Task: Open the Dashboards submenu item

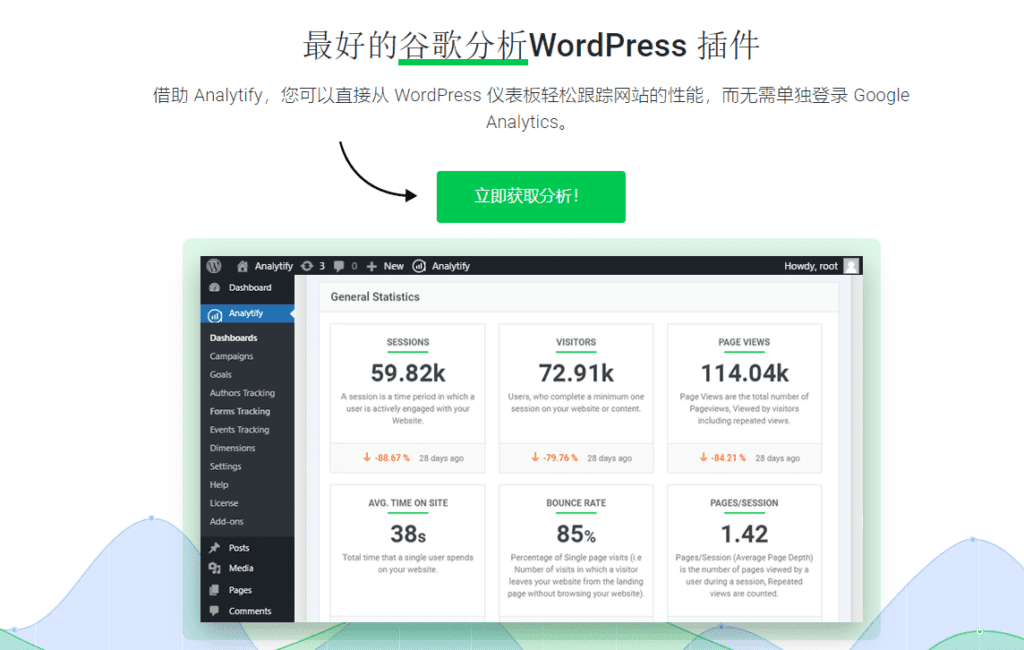Action: (233, 338)
